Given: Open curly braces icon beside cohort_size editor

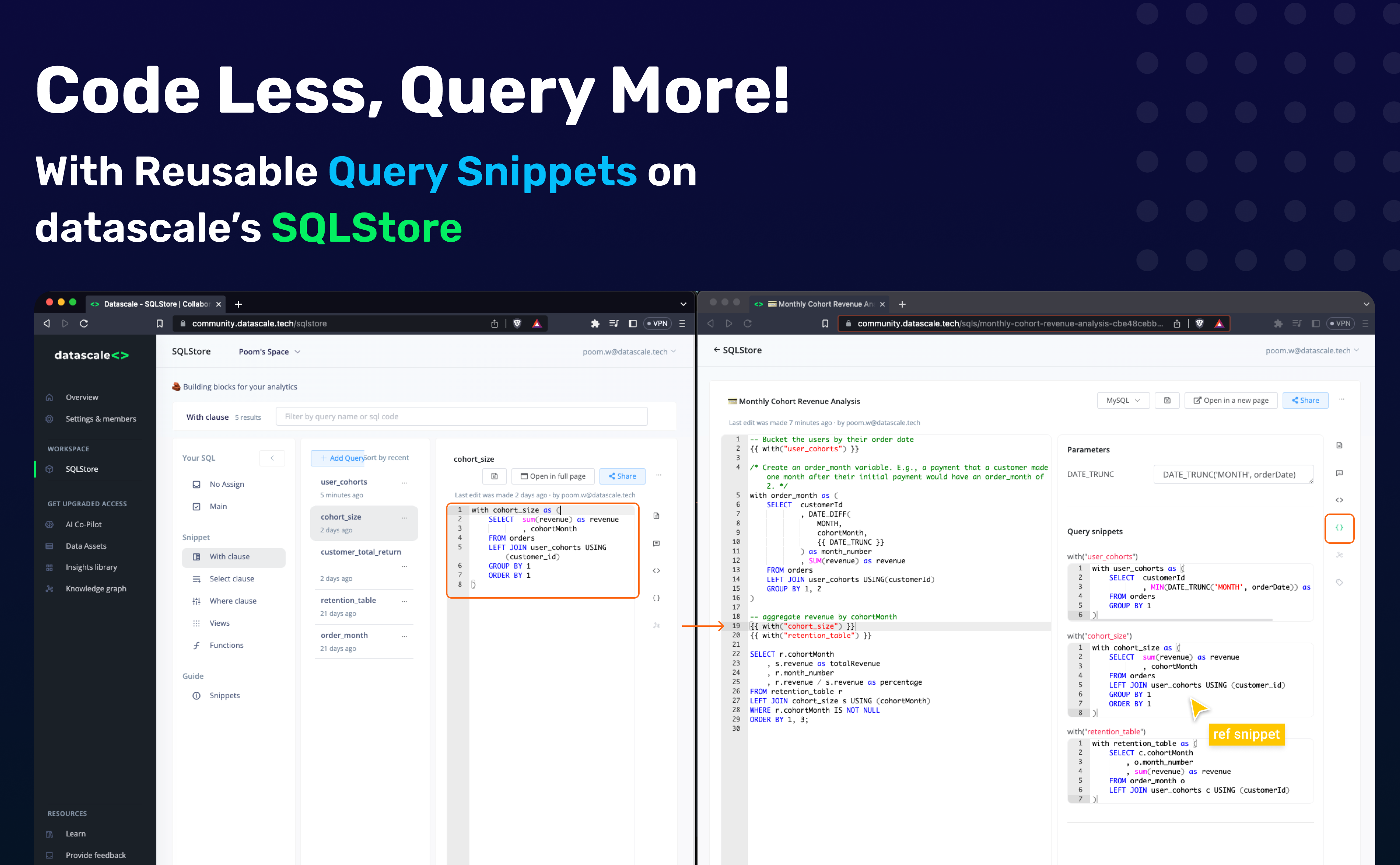Looking at the screenshot, I should [x=656, y=598].
